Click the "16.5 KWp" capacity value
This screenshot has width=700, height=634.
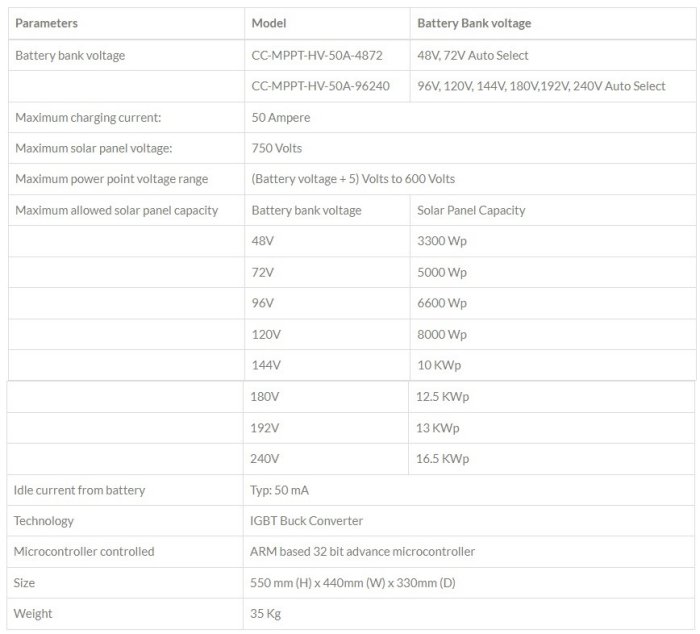point(442,459)
